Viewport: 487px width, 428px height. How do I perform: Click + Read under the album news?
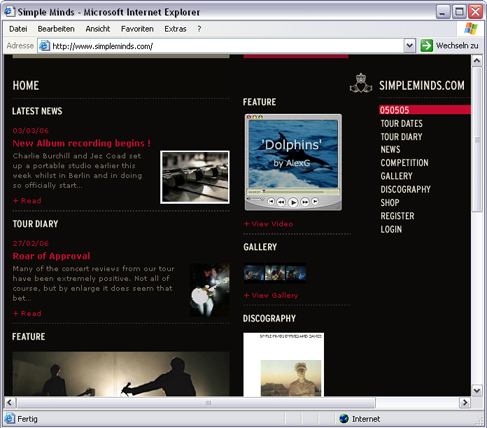point(27,201)
